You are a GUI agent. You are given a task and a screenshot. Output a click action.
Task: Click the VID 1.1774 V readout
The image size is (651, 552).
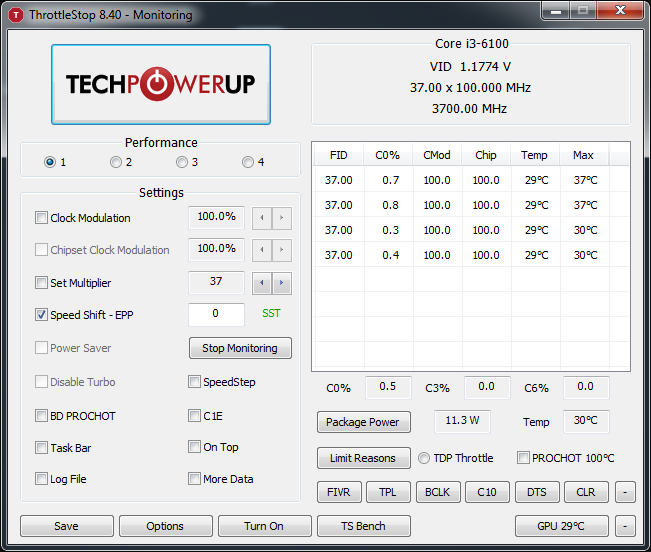click(471, 67)
